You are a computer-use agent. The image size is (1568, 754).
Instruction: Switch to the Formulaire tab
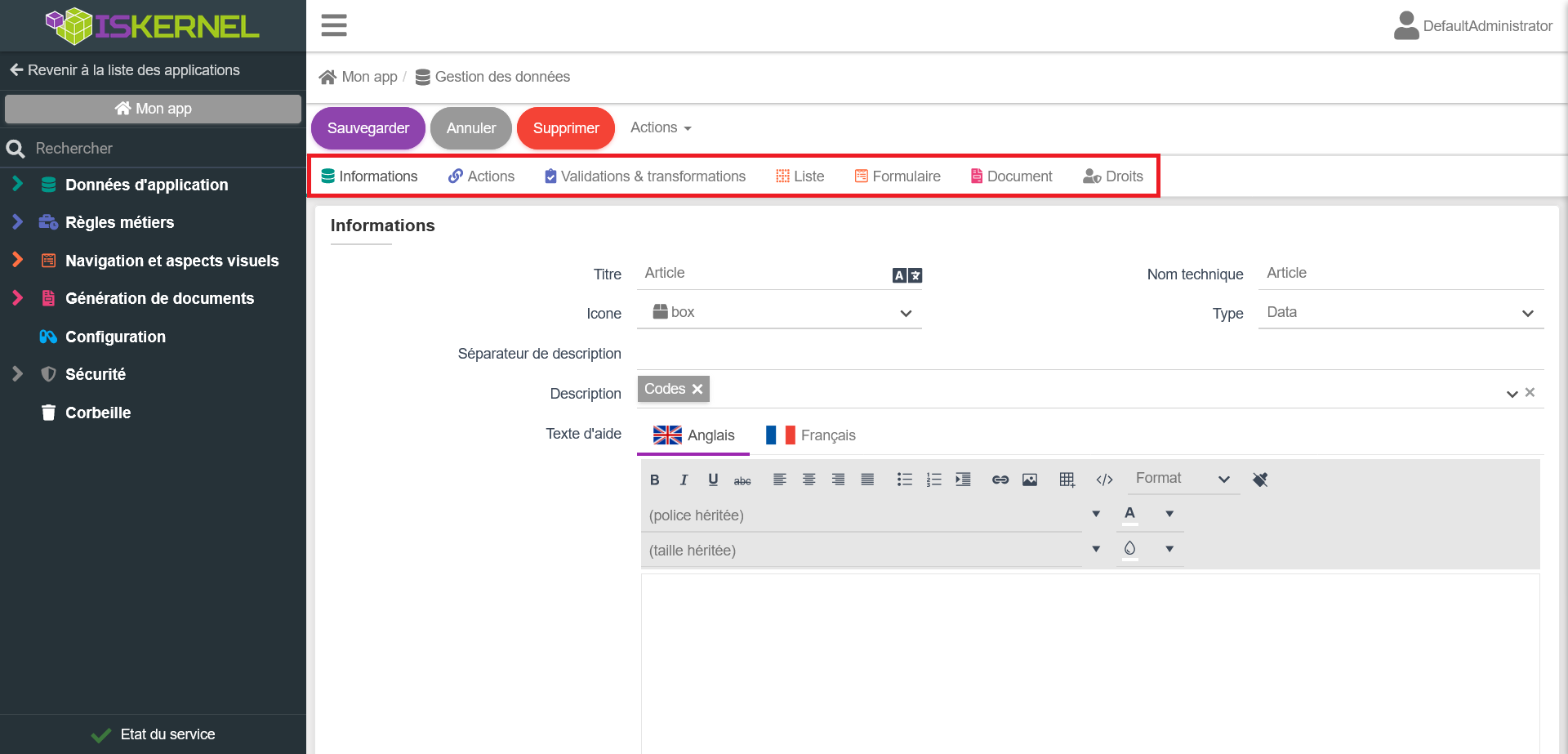[x=898, y=176]
